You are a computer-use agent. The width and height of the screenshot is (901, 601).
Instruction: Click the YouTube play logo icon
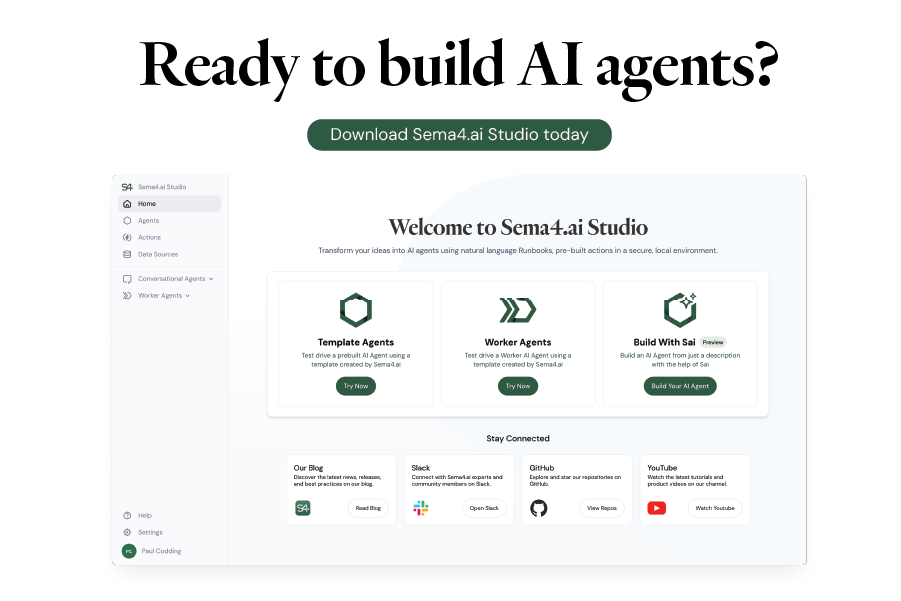pyautogui.click(x=657, y=508)
